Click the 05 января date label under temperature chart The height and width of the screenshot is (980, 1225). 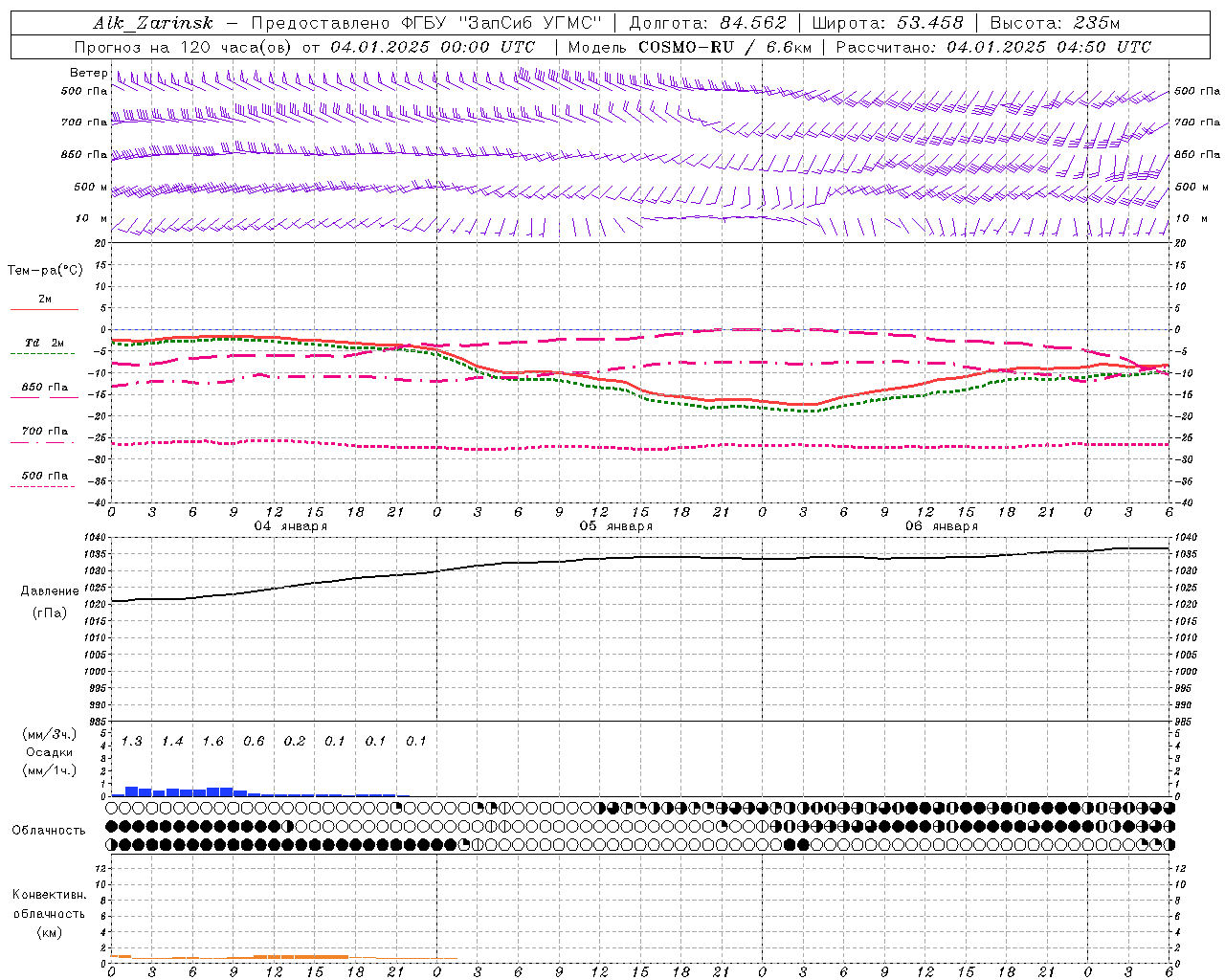pyautogui.click(x=616, y=526)
